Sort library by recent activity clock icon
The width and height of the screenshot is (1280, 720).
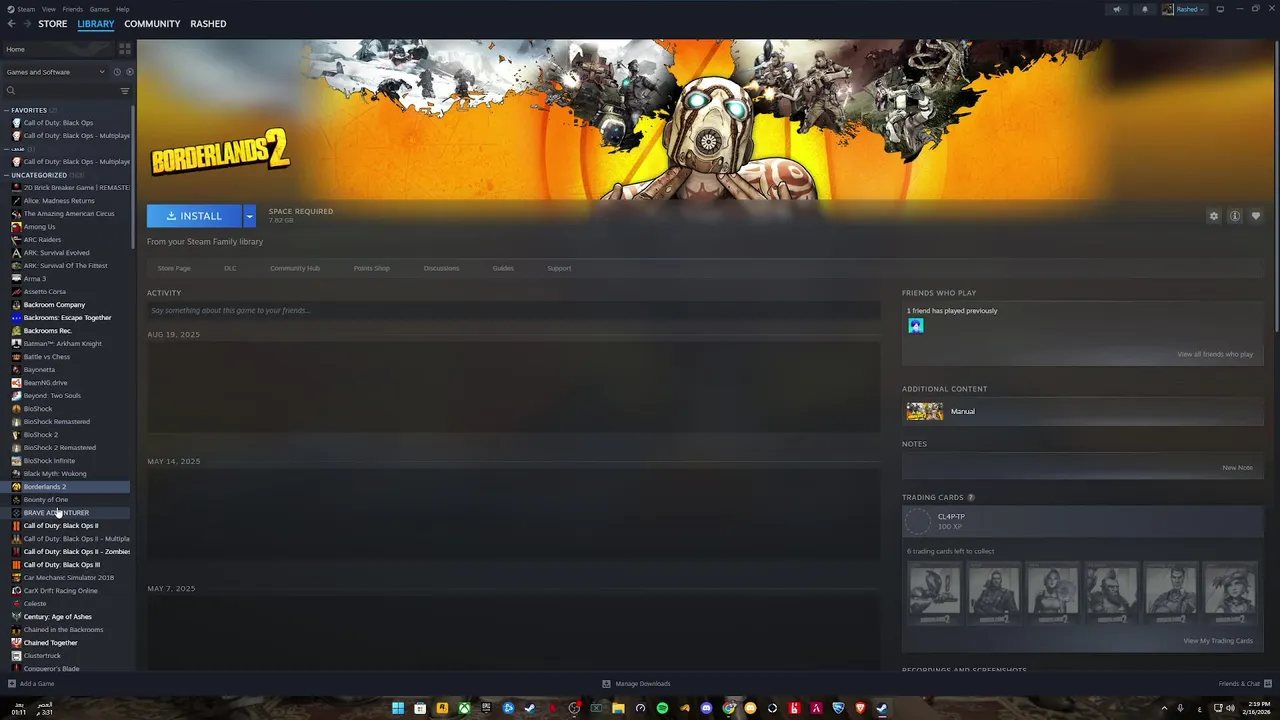click(117, 72)
